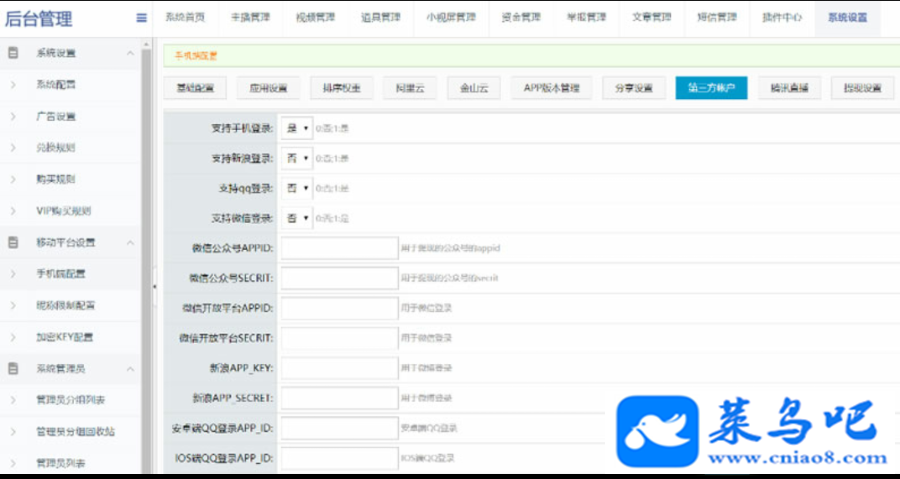Viewport: 900px width, 479px height.
Task: Click the arrow icon before 广告设置
Action: click(13, 116)
